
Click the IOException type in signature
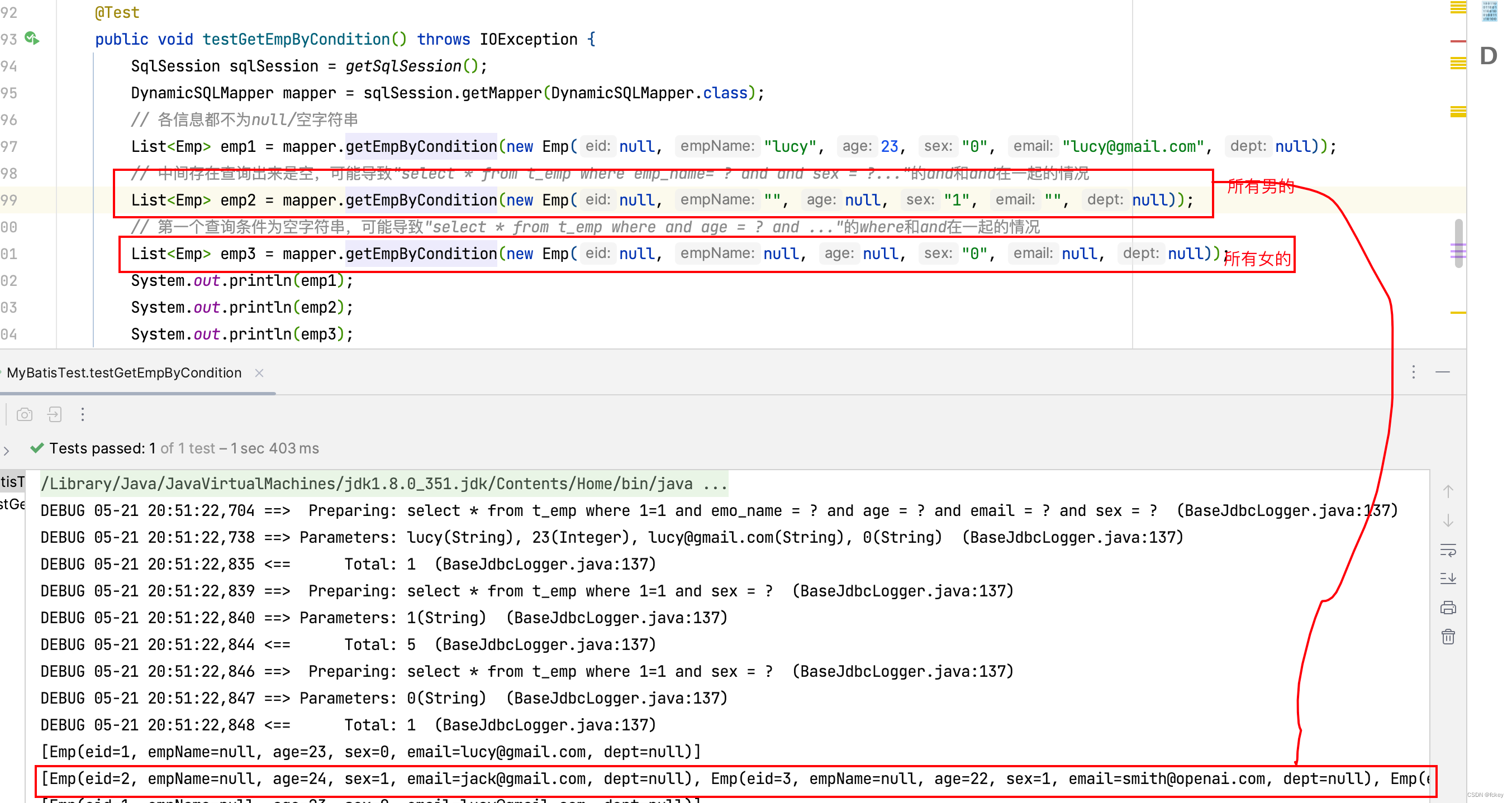click(528, 39)
